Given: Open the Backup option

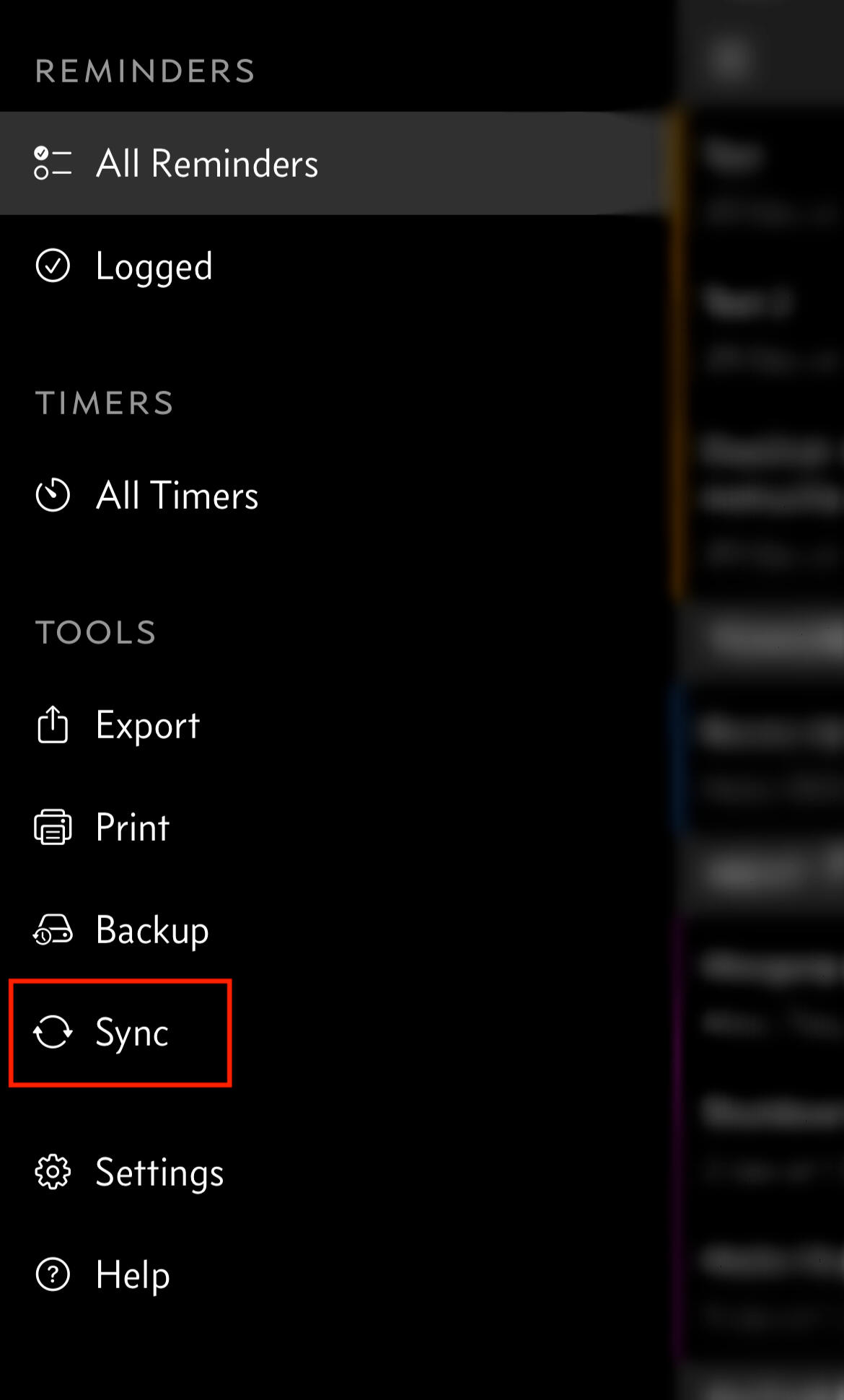Looking at the screenshot, I should click(x=152, y=930).
